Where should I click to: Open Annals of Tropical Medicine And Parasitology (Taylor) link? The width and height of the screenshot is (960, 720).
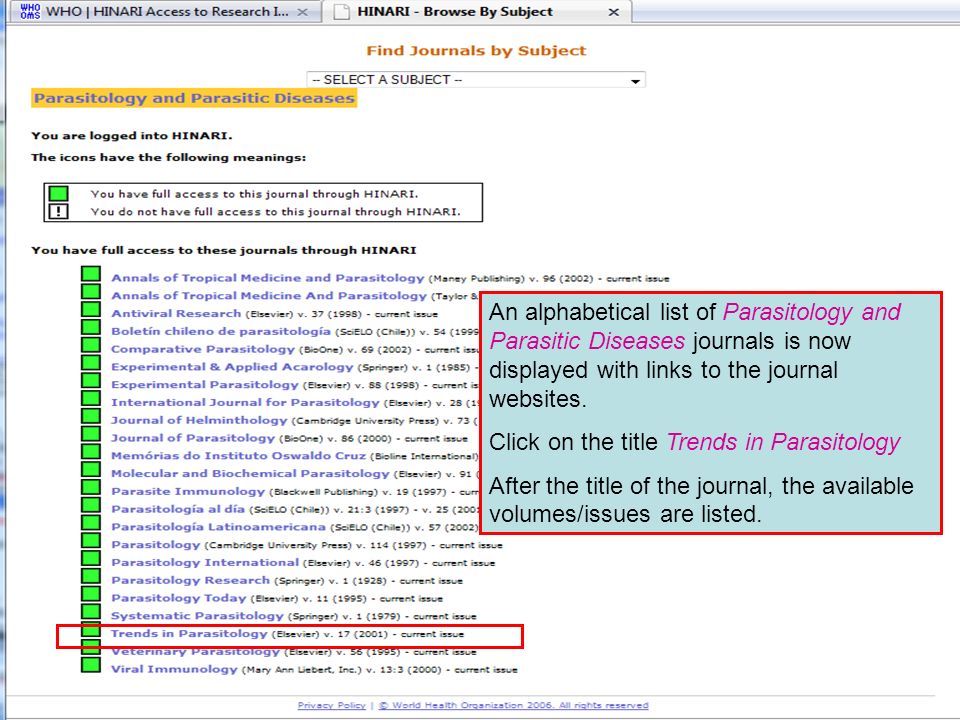pyautogui.click(x=269, y=296)
